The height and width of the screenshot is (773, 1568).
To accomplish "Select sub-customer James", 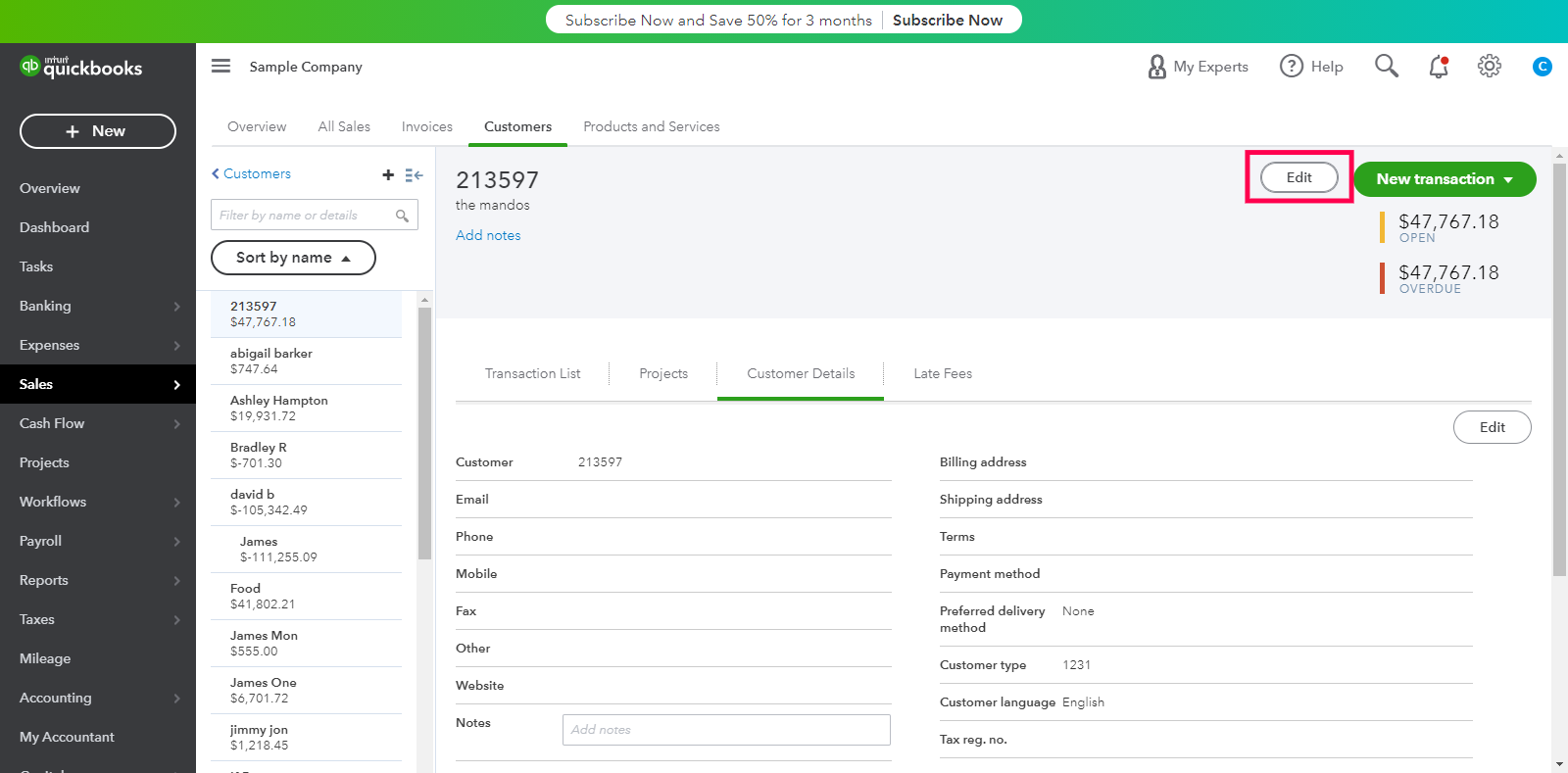I will coord(306,550).
